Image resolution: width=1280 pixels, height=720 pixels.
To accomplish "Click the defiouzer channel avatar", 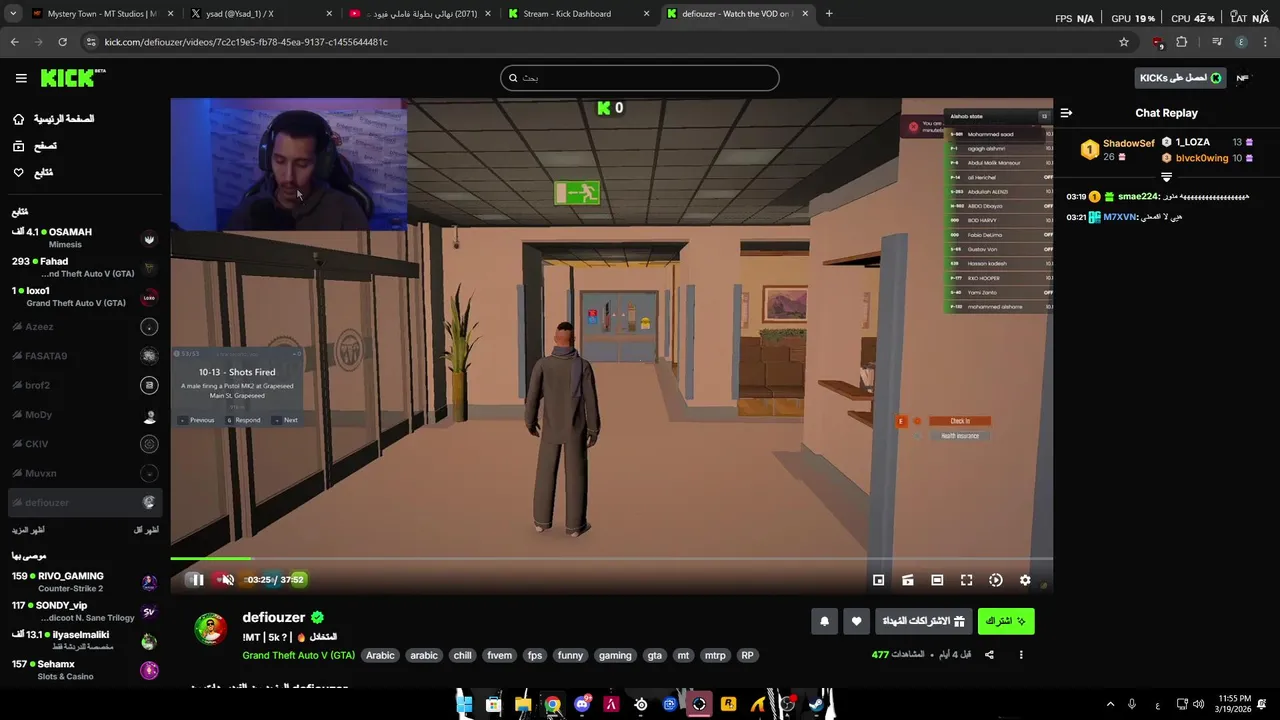I will point(210,629).
